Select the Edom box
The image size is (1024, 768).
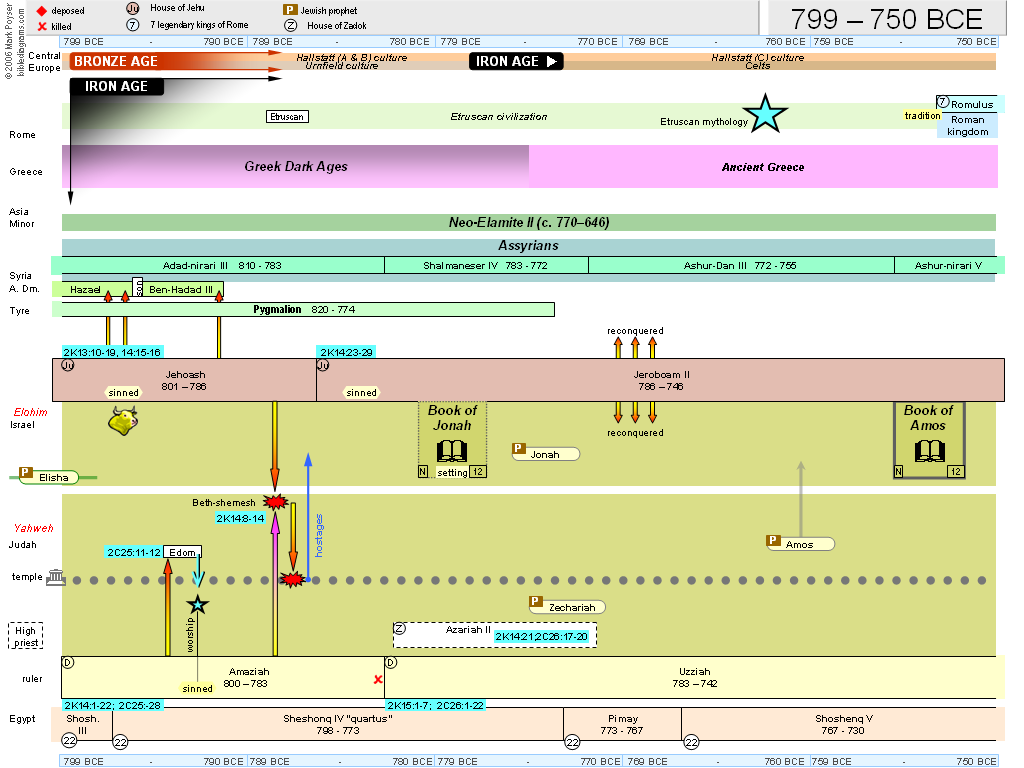(x=183, y=552)
